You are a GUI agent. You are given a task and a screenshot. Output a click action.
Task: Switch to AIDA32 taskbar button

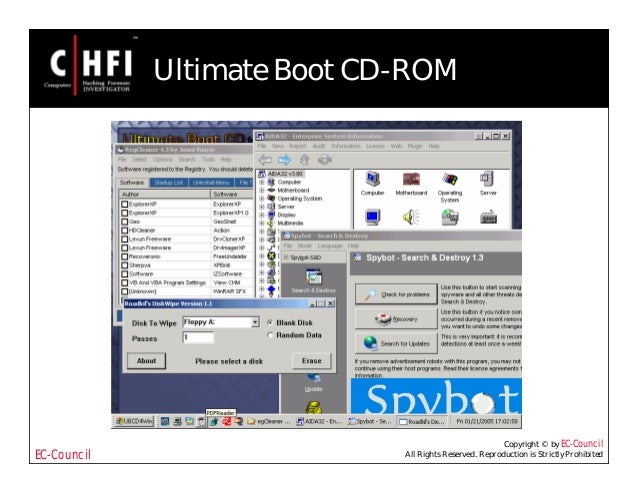pyautogui.click(x=319, y=421)
